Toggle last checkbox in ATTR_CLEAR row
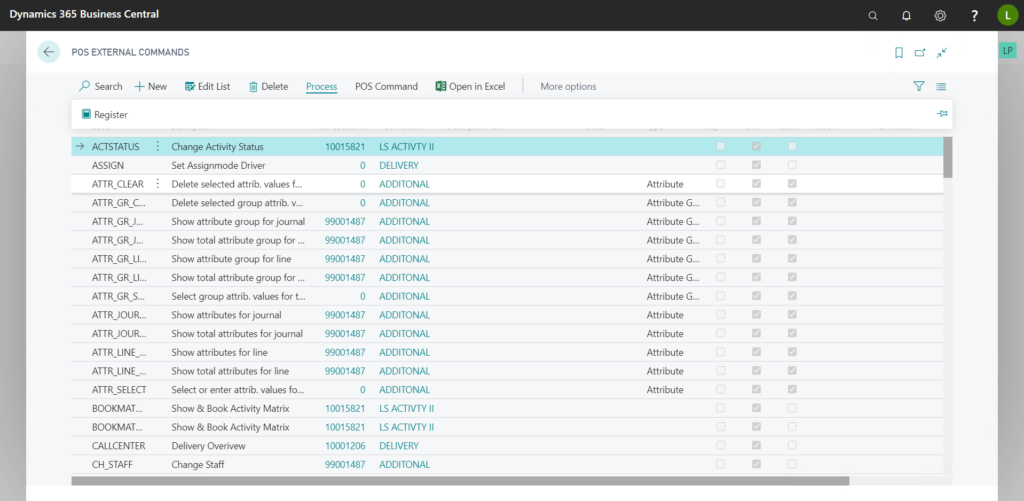 (792, 184)
